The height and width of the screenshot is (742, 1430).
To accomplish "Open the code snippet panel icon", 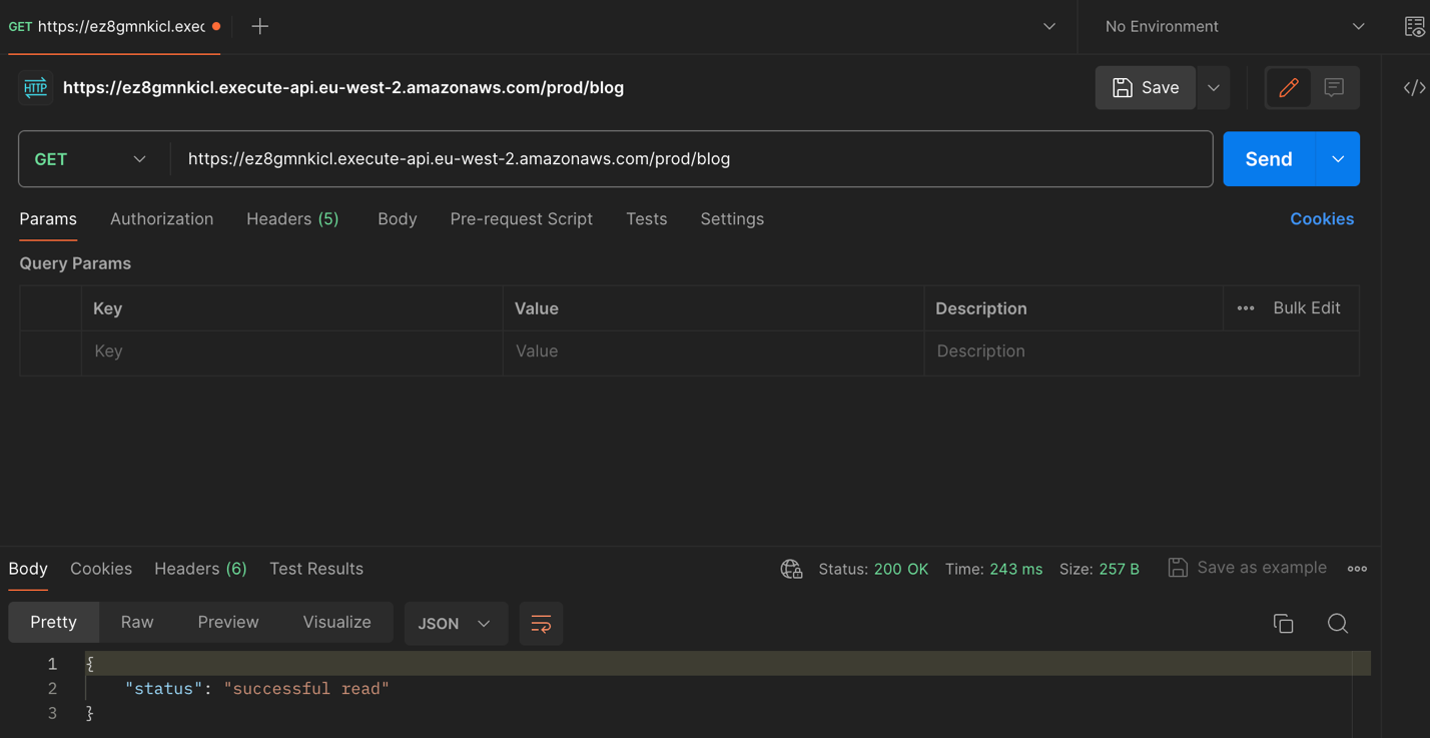I will point(1413,88).
